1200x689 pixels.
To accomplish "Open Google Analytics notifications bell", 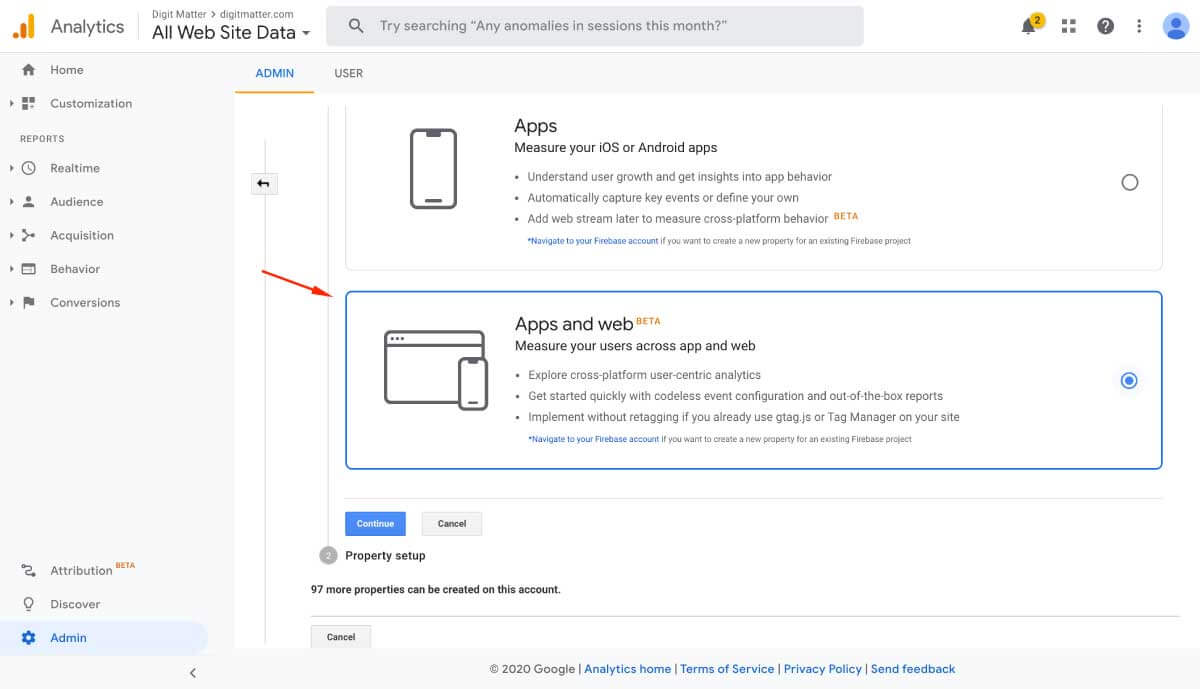I will (x=1028, y=25).
